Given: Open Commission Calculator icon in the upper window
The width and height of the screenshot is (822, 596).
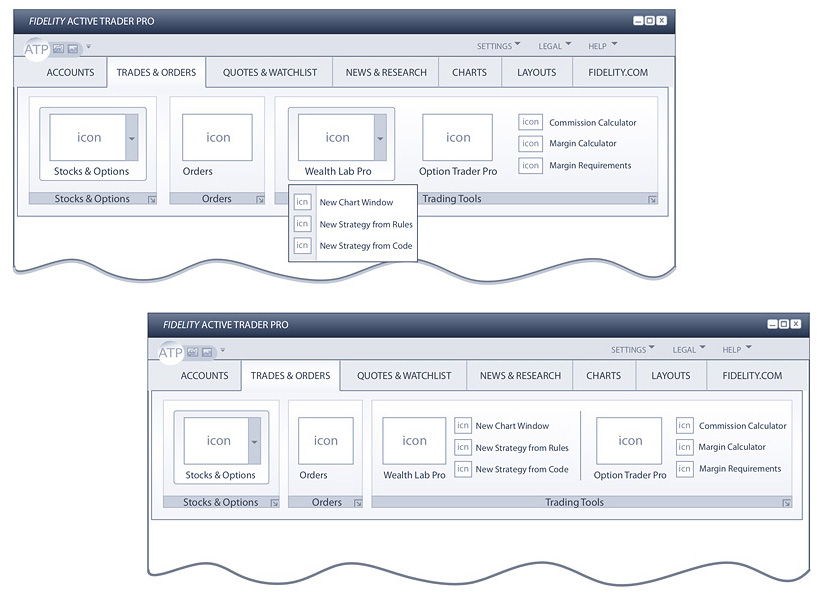Looking at the screenshot, I should (530, 122).
